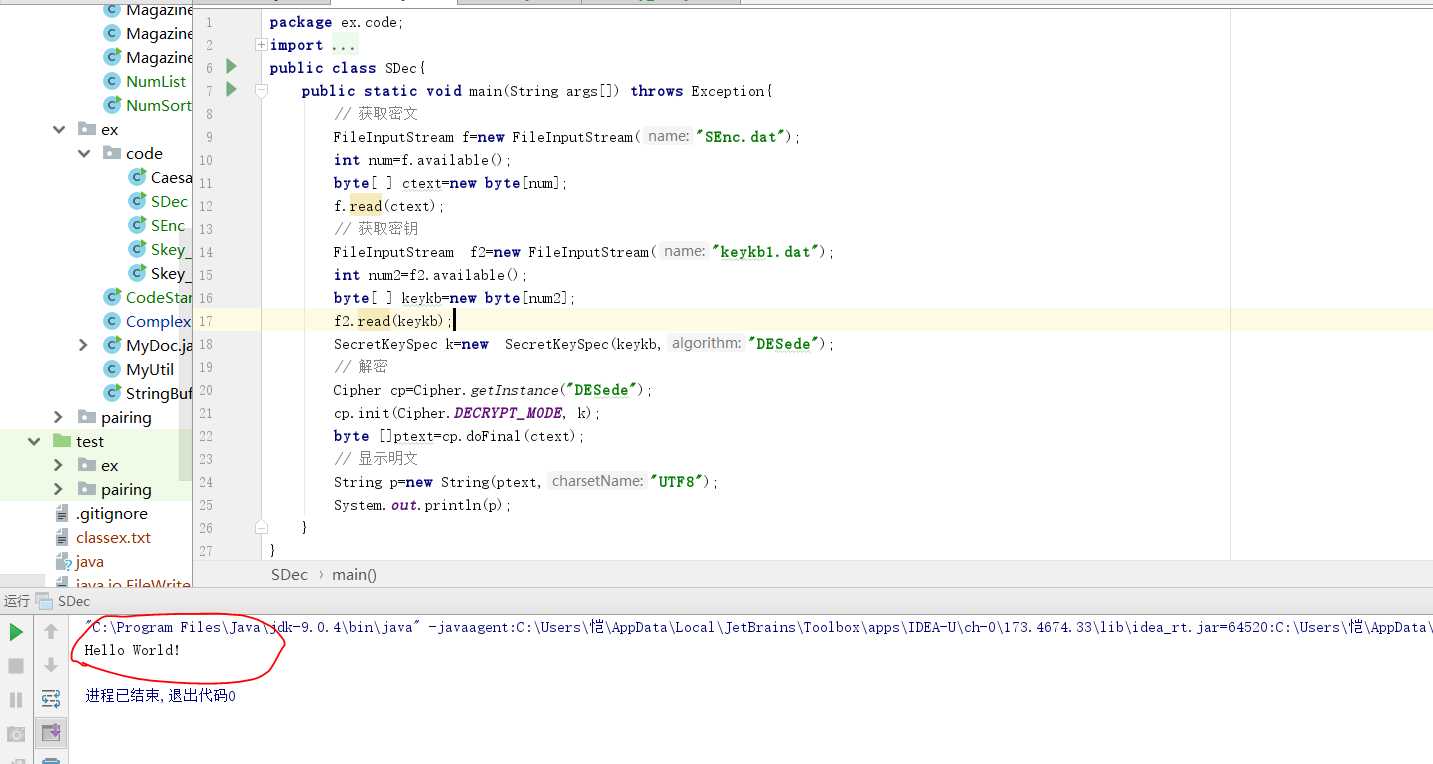
Task: Expand the pairing package under test
Action: tap(58, 489)
